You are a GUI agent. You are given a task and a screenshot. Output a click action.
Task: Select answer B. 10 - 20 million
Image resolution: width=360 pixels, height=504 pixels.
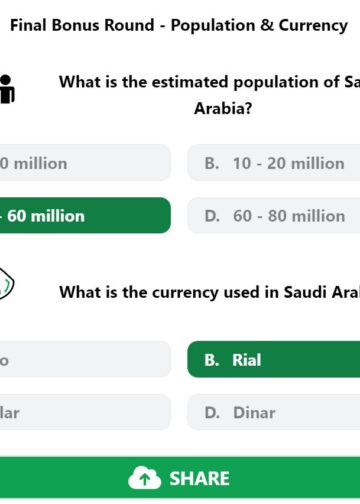coord(274,163)
